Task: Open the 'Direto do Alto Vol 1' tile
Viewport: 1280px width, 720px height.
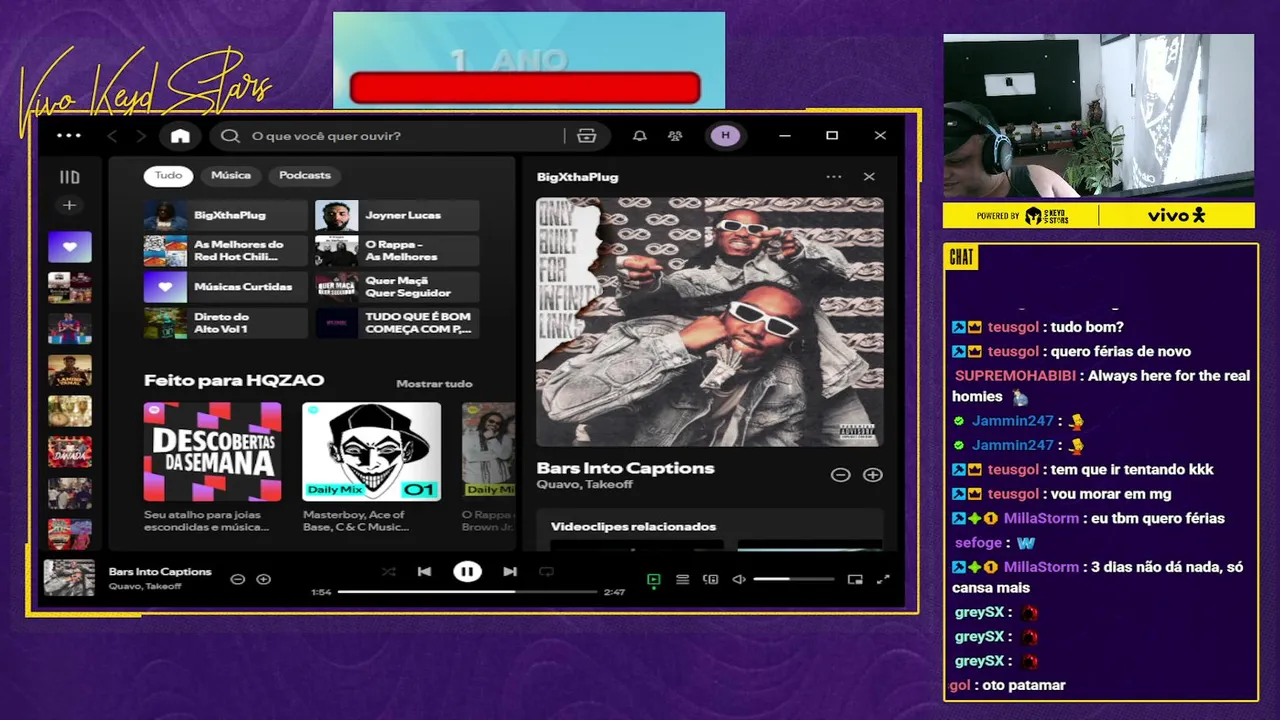Action: [225, 322]
